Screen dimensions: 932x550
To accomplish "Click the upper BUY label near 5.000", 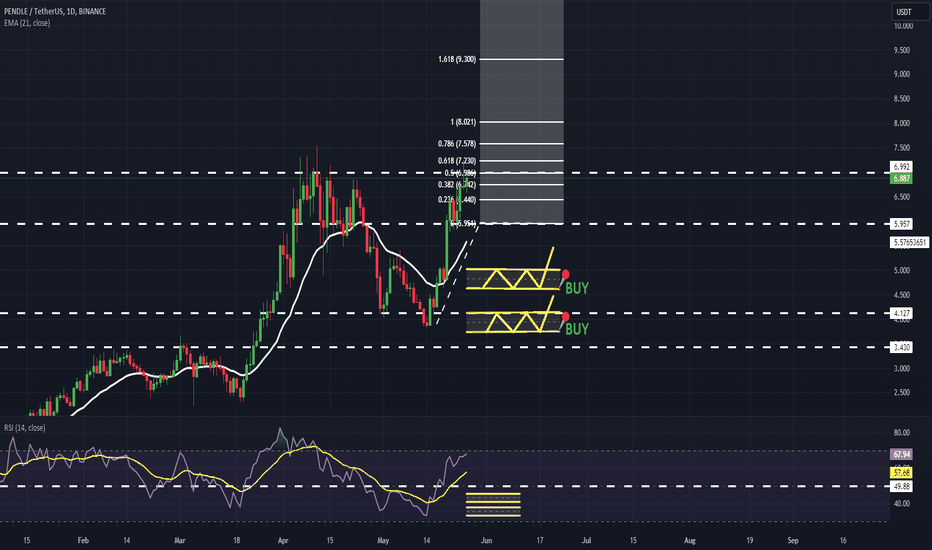I will (577, 288).
